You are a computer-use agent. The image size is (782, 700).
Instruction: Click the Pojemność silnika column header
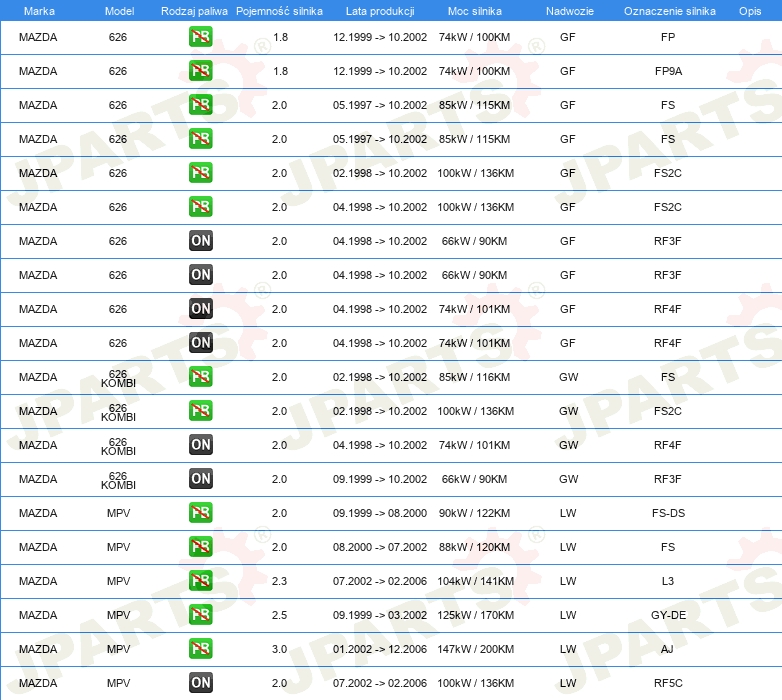pos(279,11)
